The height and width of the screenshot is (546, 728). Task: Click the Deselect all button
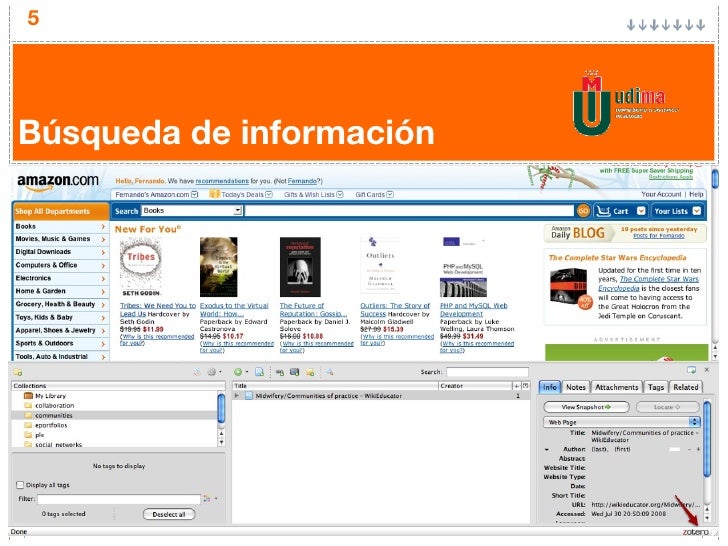[169, 514]
